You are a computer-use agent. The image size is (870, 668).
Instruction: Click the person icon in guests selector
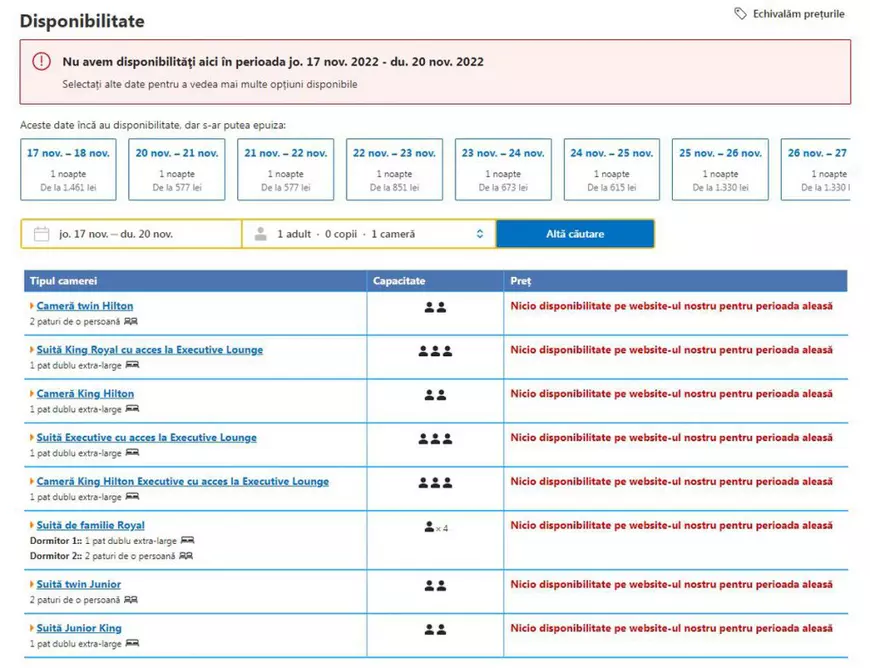tap(261, 234)
